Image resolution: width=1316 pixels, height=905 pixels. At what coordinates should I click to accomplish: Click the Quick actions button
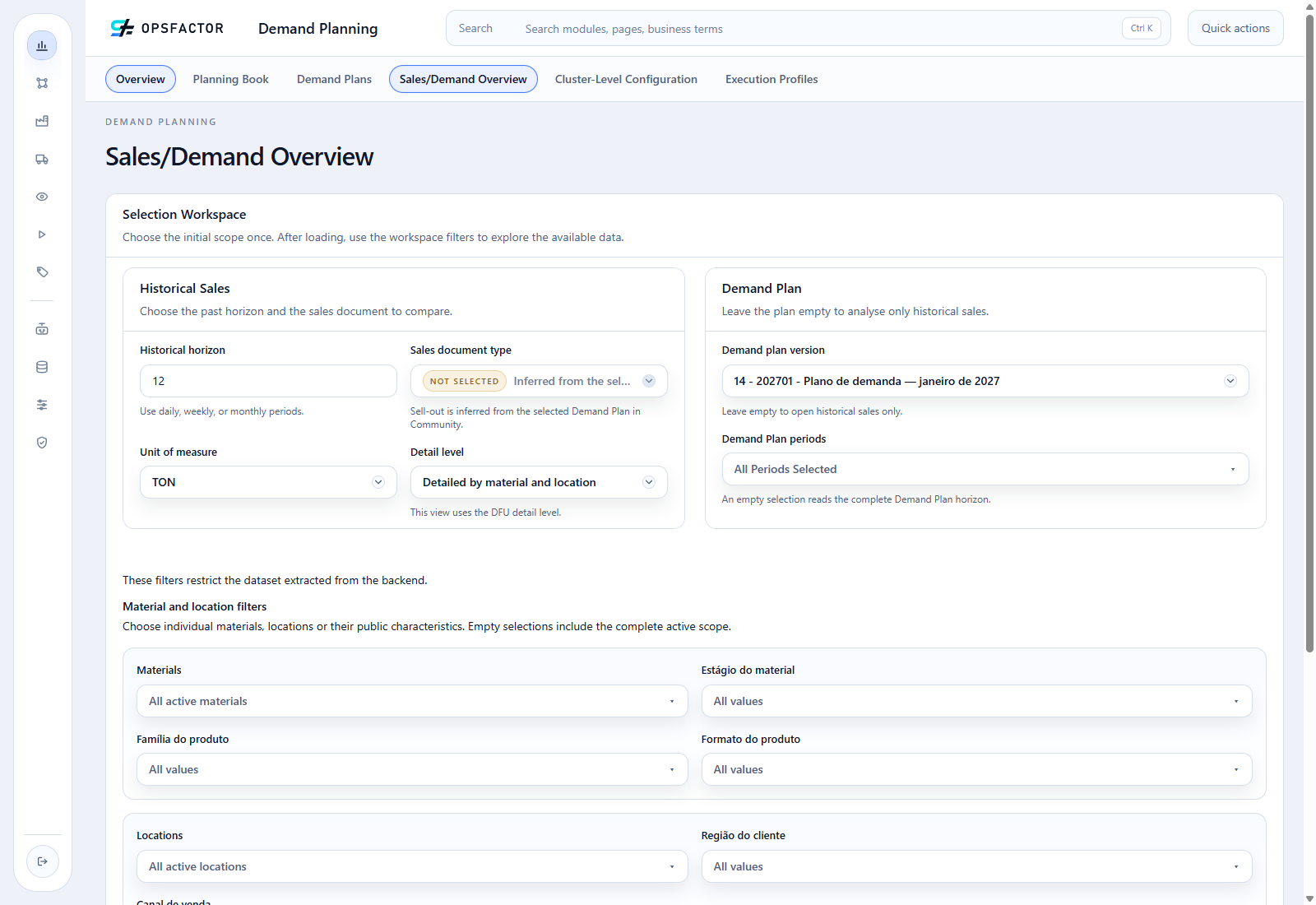(x=1235, y=28)
